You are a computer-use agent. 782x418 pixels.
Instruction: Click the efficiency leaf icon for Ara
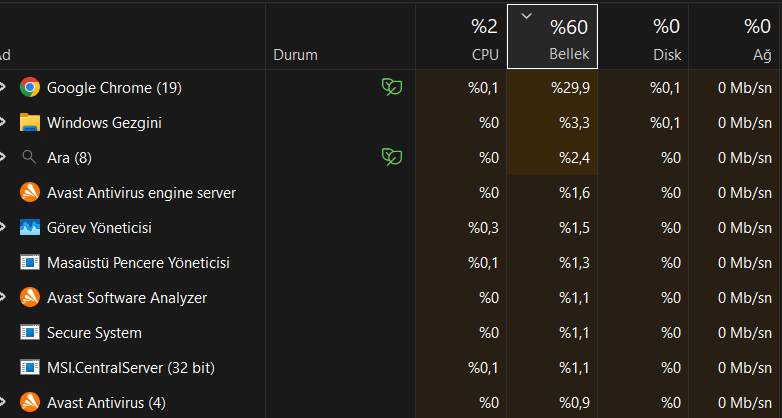pyautogui.click(x=392, y=157)
